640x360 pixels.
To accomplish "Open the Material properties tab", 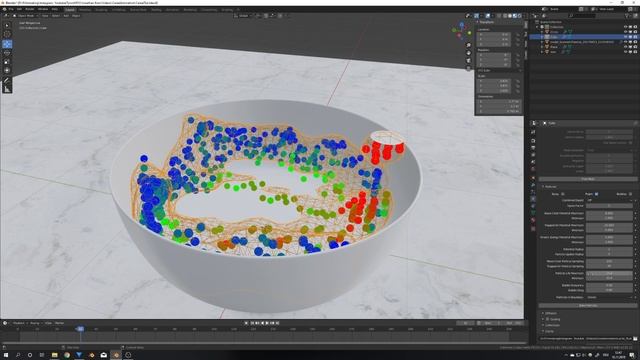I will pos(533,220).
